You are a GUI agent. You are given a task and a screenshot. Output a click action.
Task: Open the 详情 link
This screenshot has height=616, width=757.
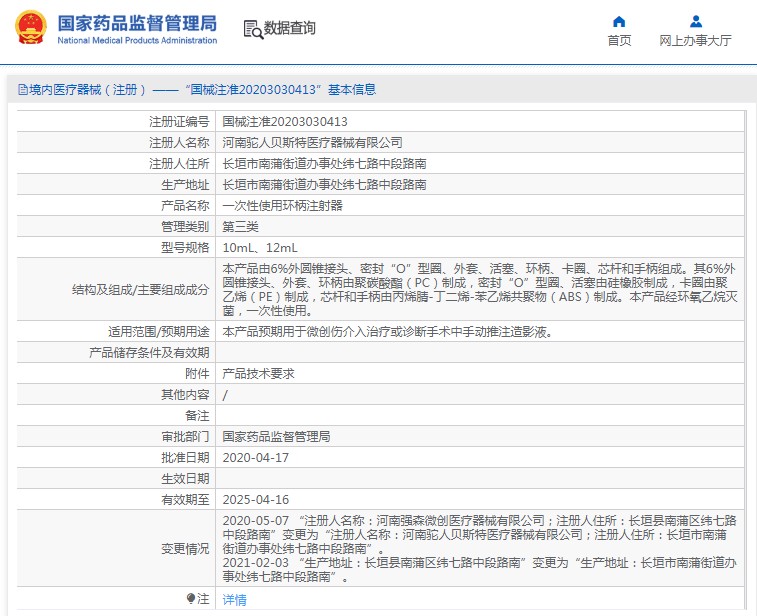click(234, 599)
